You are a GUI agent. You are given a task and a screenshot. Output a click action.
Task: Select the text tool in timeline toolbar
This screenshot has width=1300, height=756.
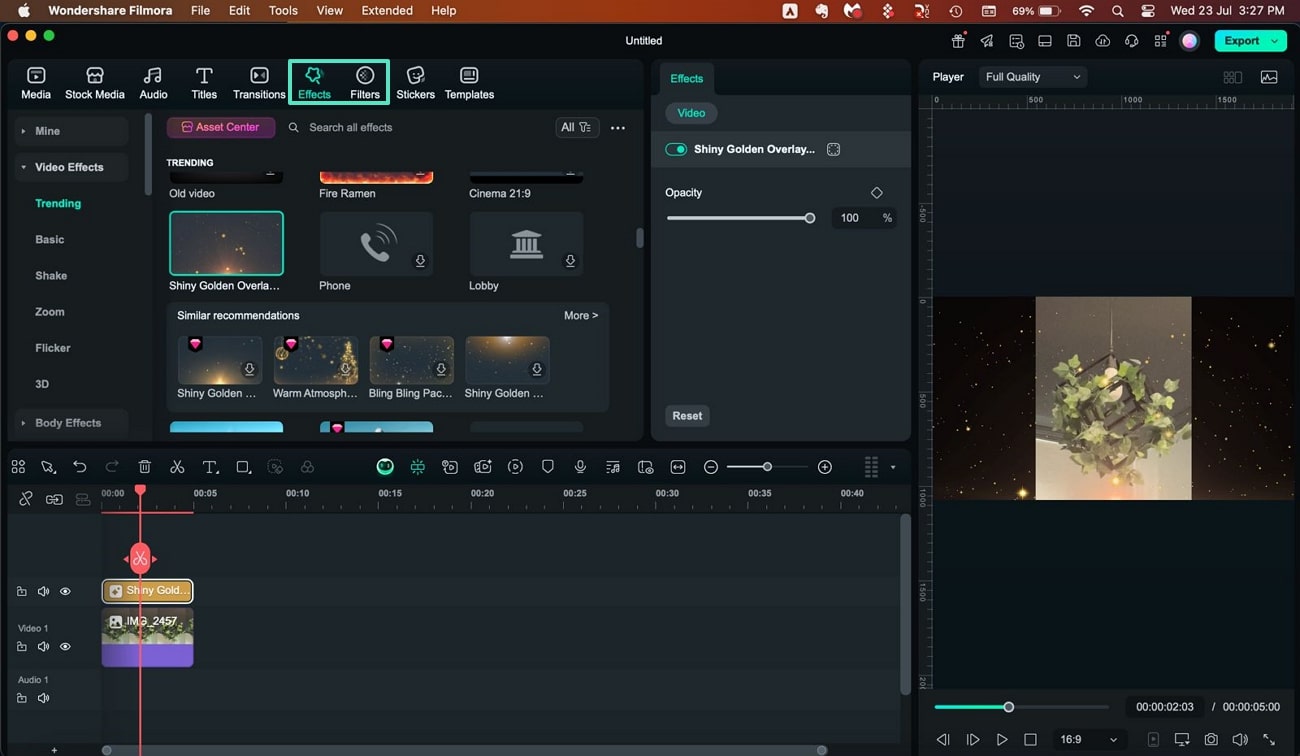[210, 467]
